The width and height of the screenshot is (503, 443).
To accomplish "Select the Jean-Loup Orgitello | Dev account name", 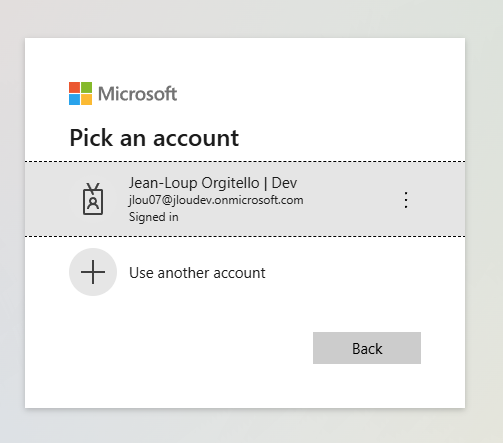I will (213, 183).
